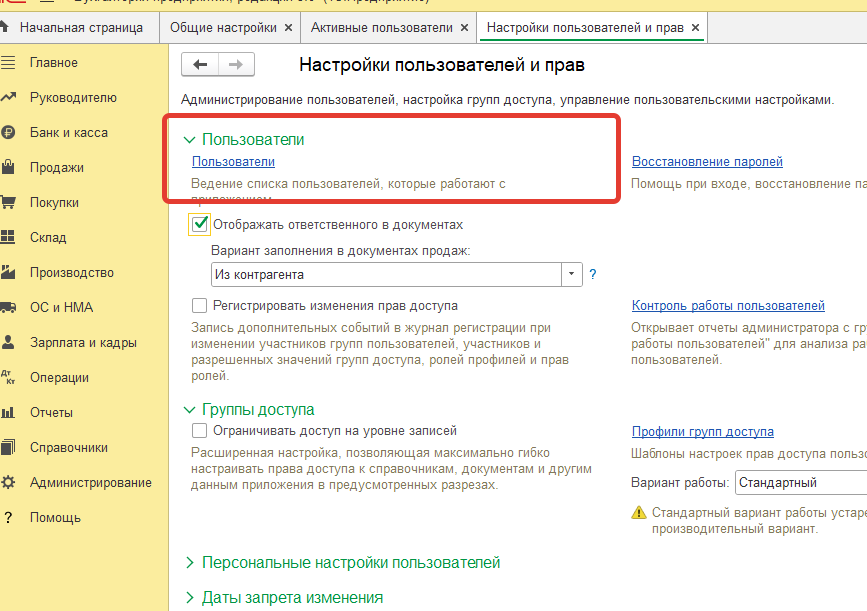Open the Администрирование section
The height and width of the screenshot is (611, 867).
(x=91, y=483)
